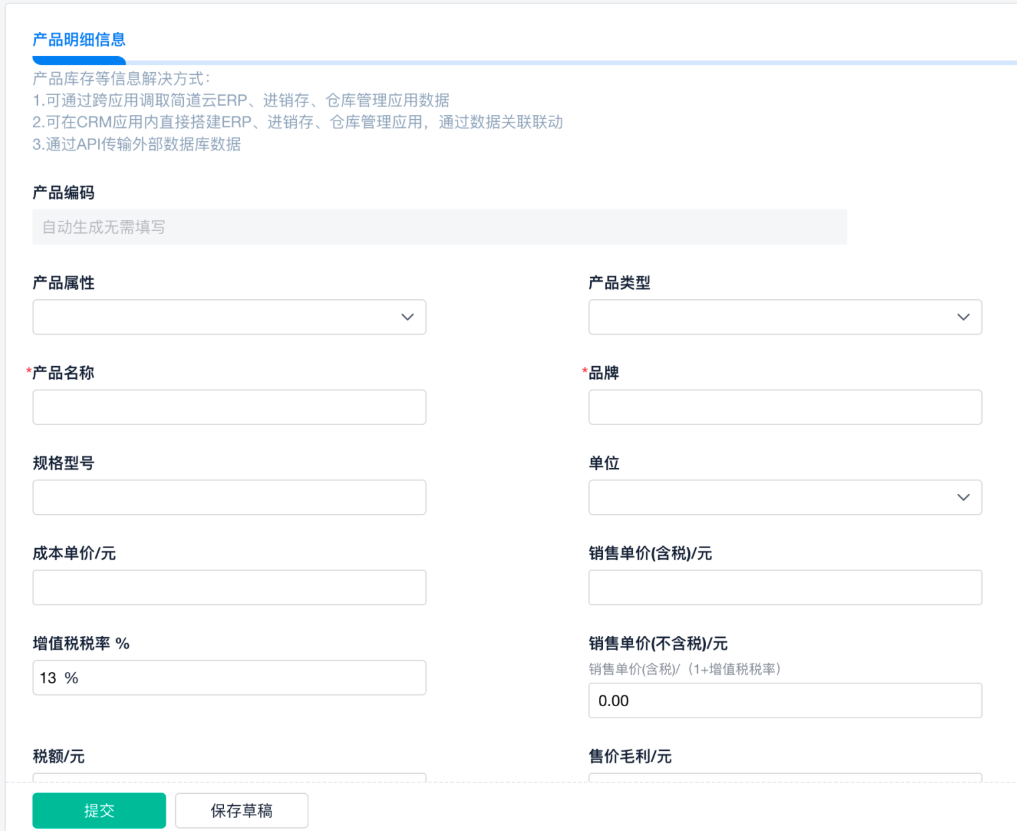Click the 售价毛利/元 field label
This screenshot has height=831, width=1017.
pyautogui.click(x=630, y=757)
